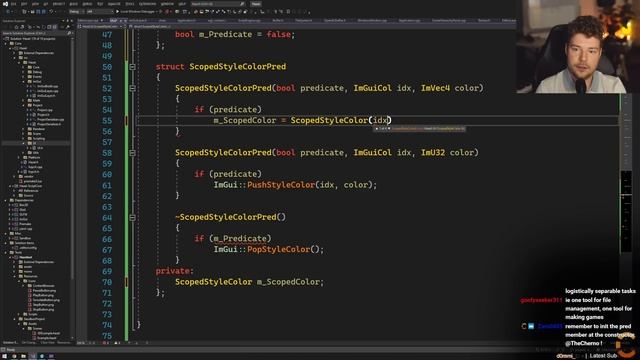The height and width of the screenshot is (360, 640).
Task: Click inside Search Solution Explorer field
Action: pyautogui.click(x=34, y=33)
